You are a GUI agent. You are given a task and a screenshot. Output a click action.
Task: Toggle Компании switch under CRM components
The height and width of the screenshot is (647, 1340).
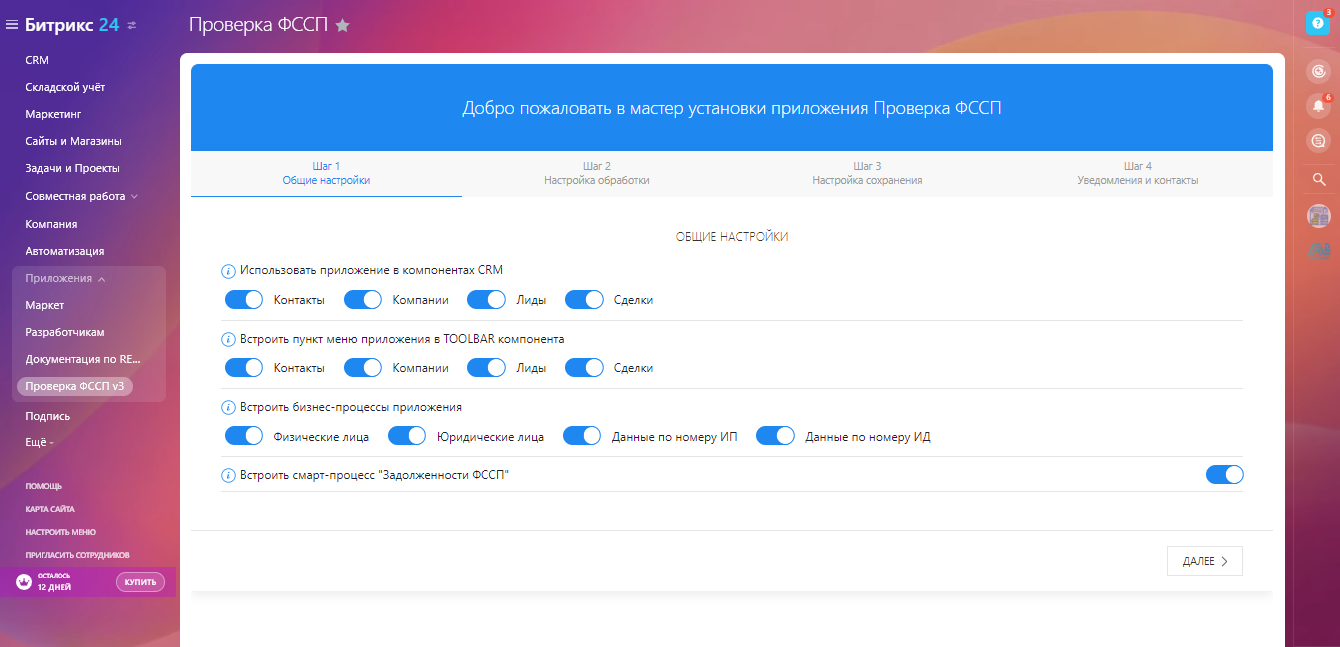pos(363,299)
